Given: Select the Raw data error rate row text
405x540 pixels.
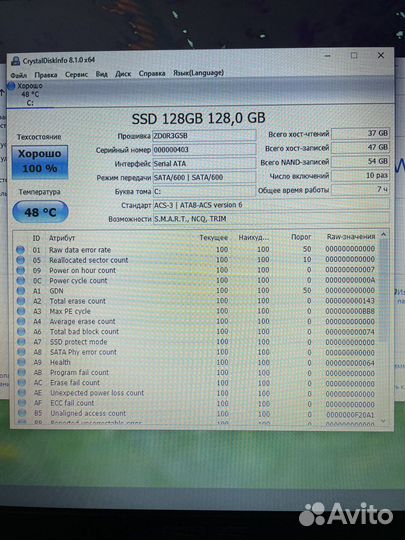Looking at the screenshot, I should (x=80, y=250).
